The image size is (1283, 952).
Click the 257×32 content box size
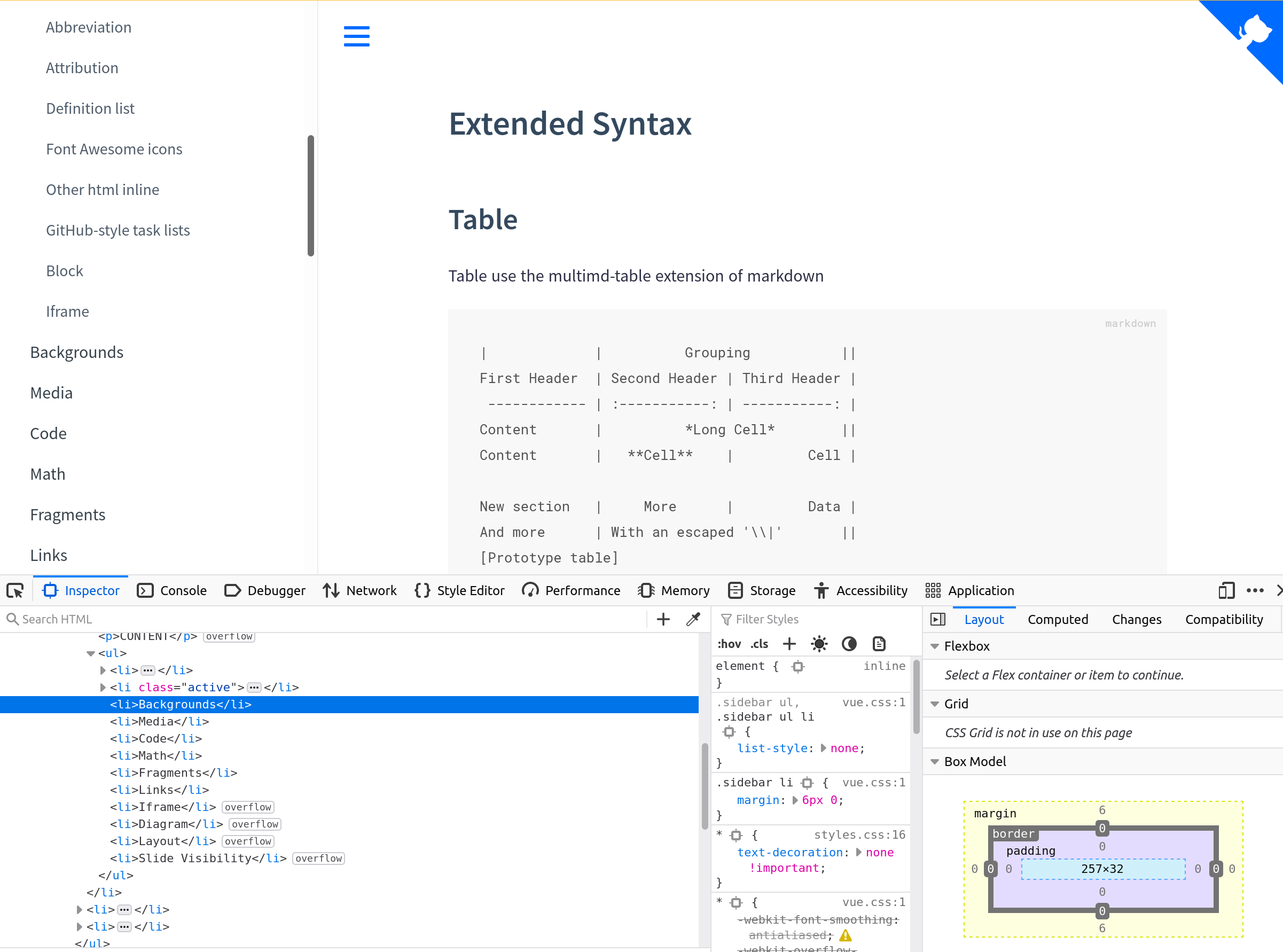point(1101,869)
